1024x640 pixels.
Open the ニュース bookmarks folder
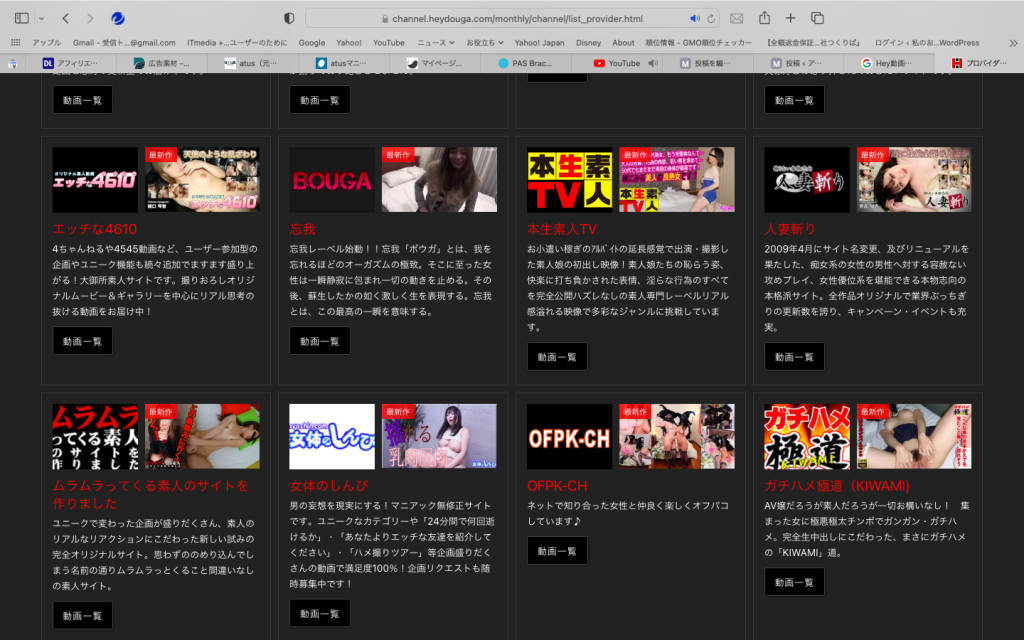tap(435, 43)
